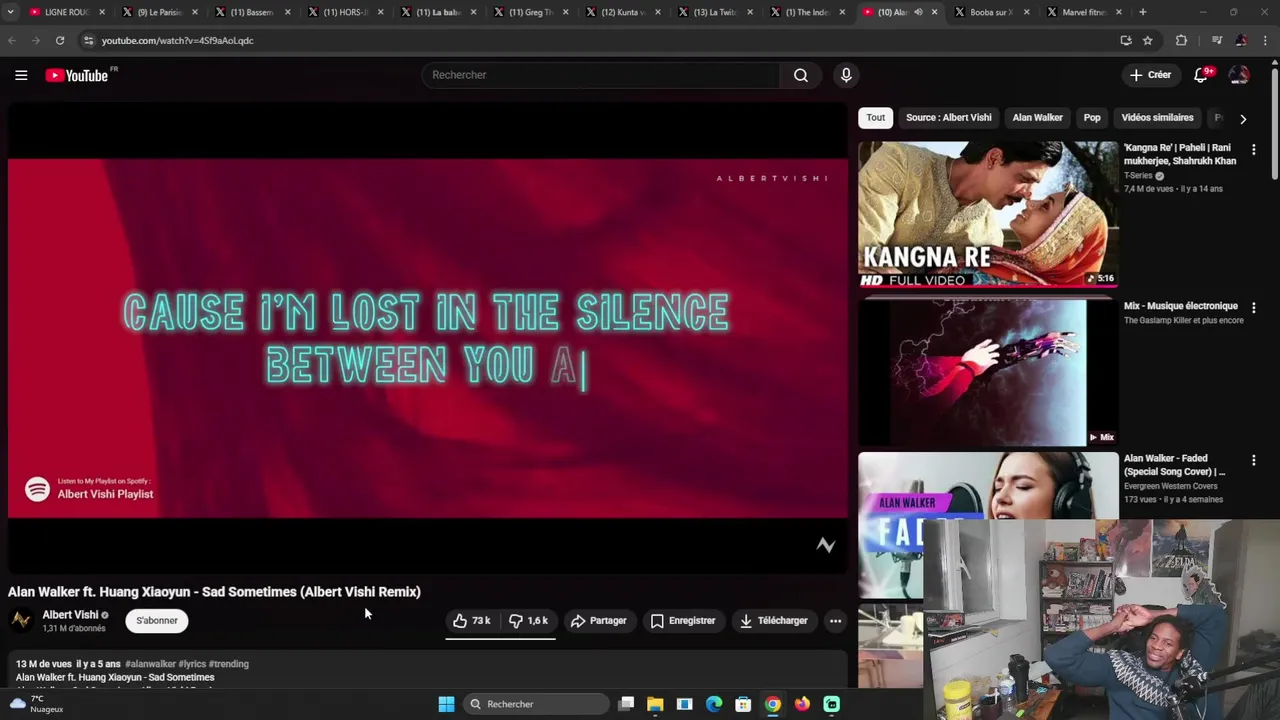Select the Vidéos similaires chip

[x=1157, y=118]
